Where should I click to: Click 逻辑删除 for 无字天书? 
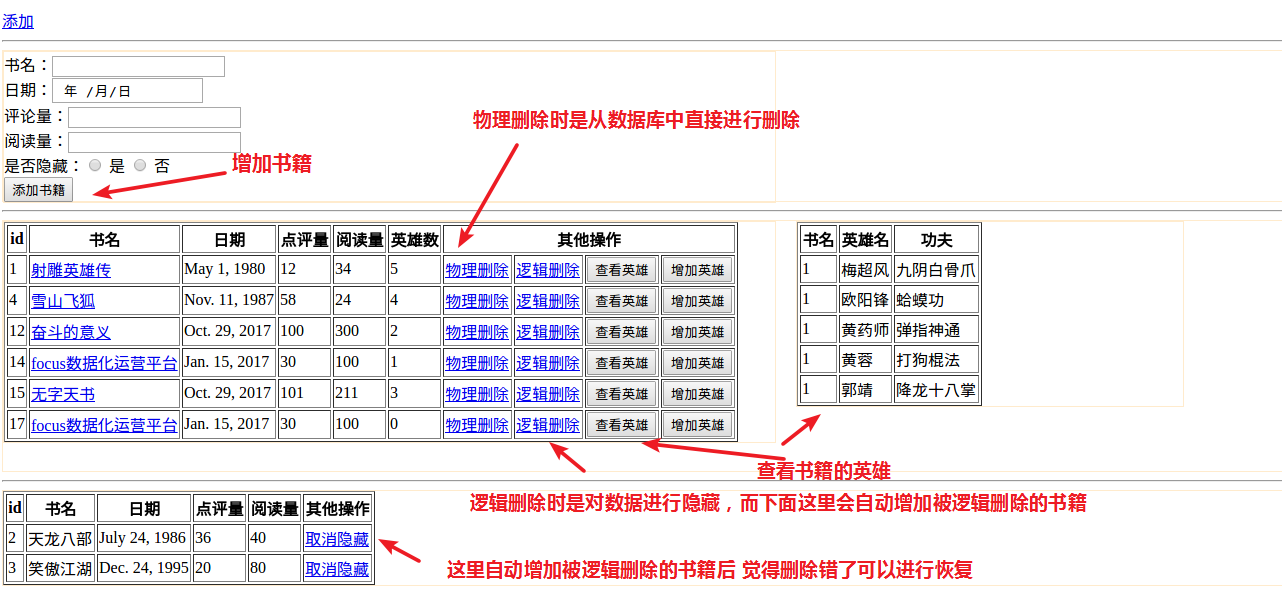[x=548, y=394]
